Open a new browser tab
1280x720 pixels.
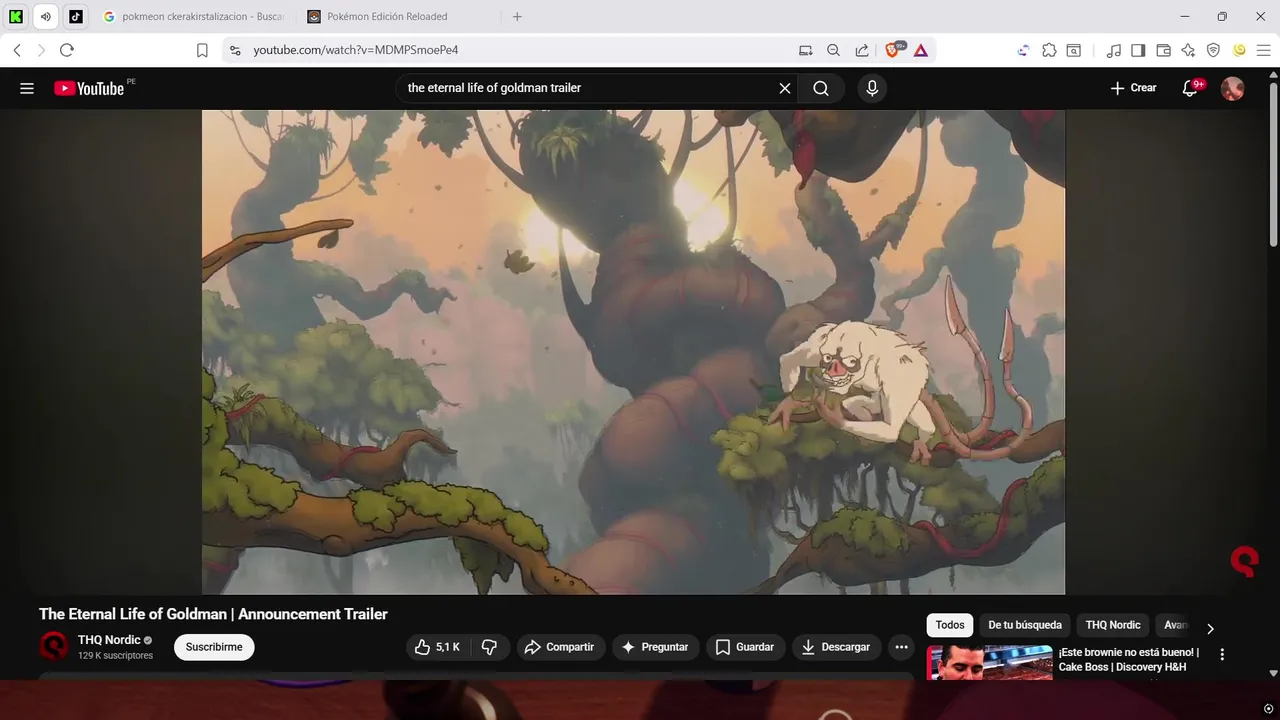pos(517,16)
